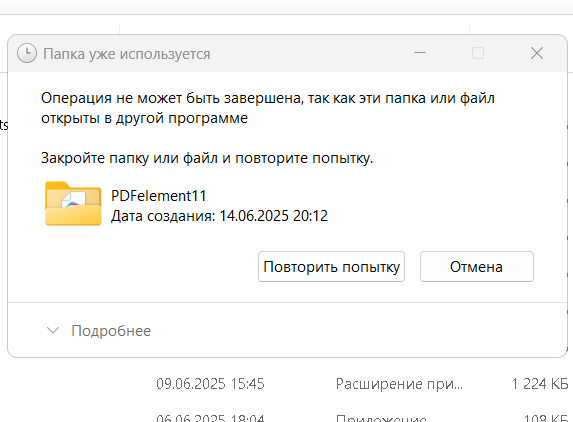This screenshot has width=573, height=422.
Task: Click the Отмена button
Action: pos(477,267)
